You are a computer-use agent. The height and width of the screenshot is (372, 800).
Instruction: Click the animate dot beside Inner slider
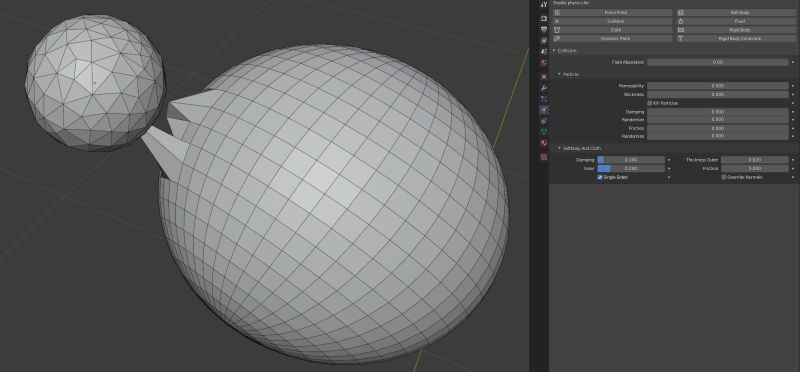tap(669, 168)
